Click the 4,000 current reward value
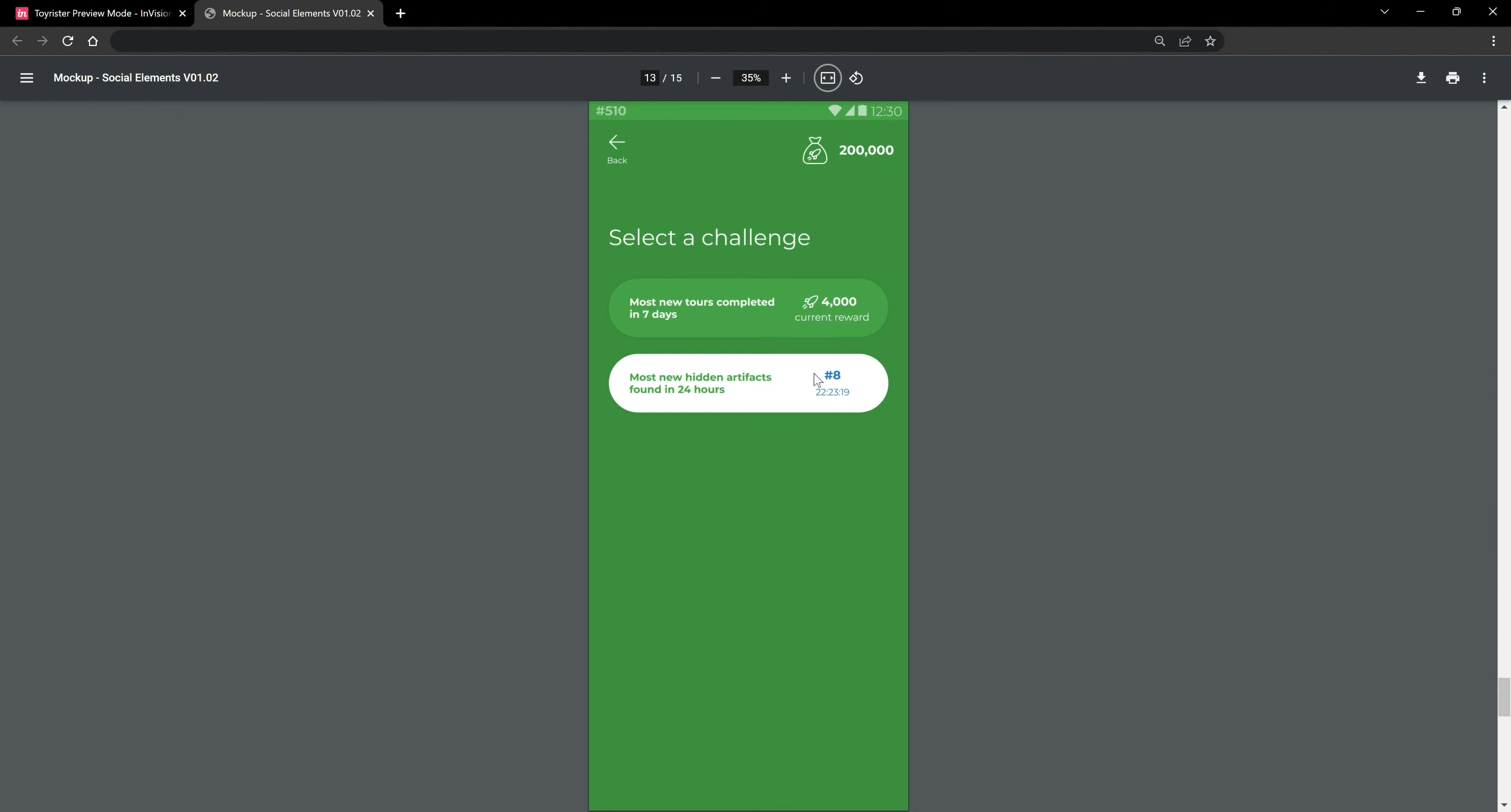This screenshot has height=812, width=1511. pos(839,302)
